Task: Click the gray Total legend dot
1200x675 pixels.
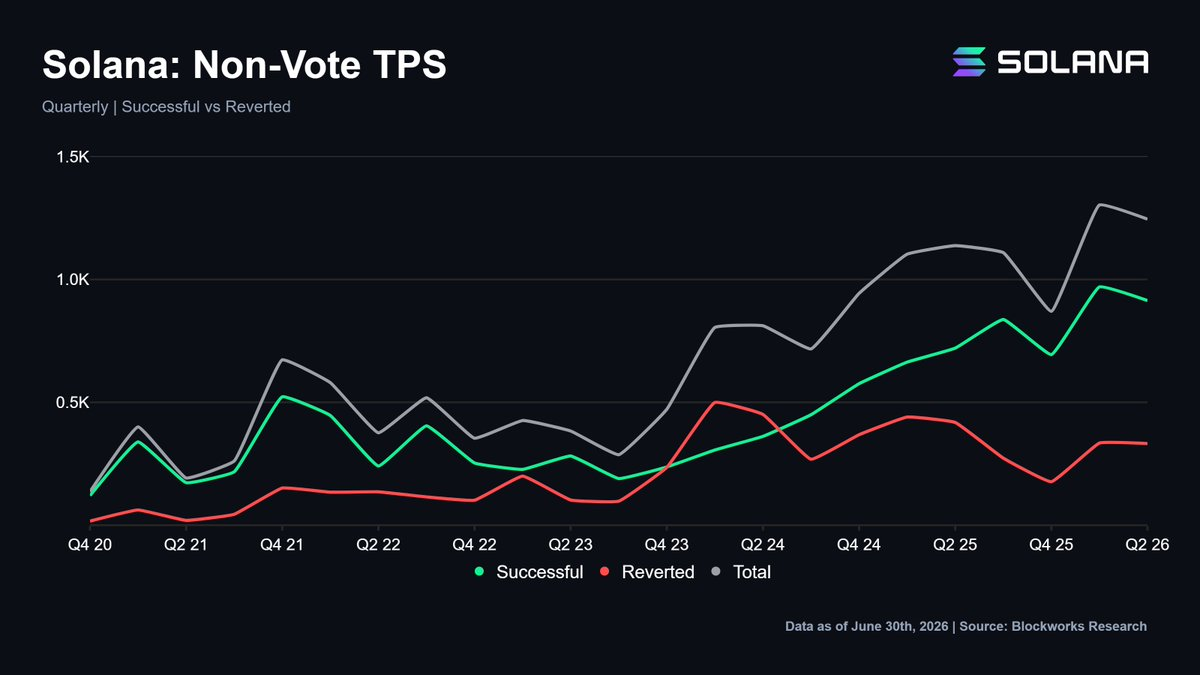Action: (x=716, y=572)
